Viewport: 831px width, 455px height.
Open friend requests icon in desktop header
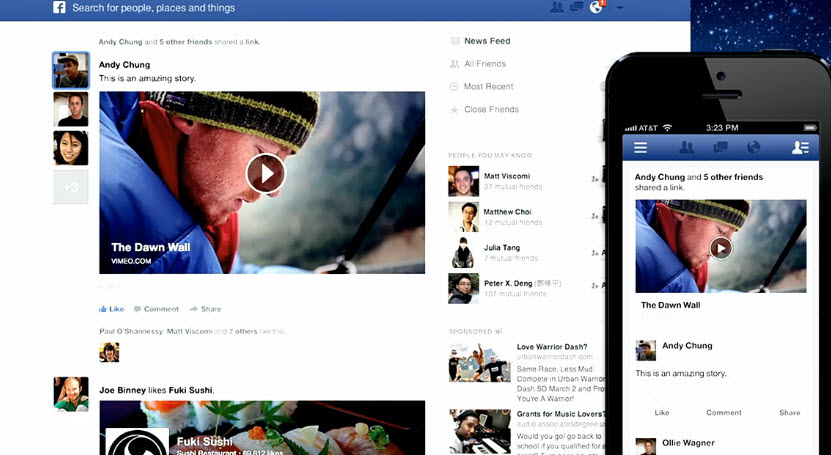click(557, 8)
